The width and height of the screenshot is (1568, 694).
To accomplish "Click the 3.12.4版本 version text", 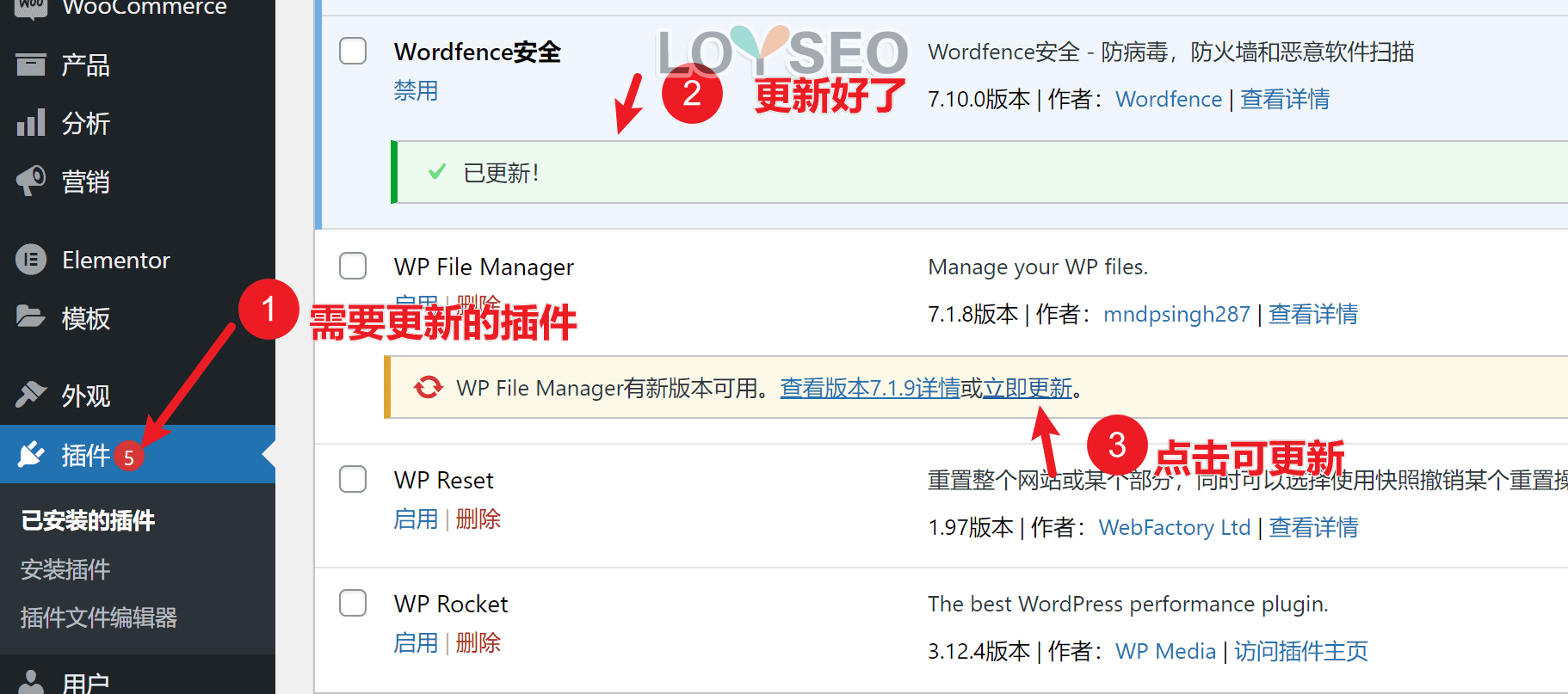I will point(979,651).
